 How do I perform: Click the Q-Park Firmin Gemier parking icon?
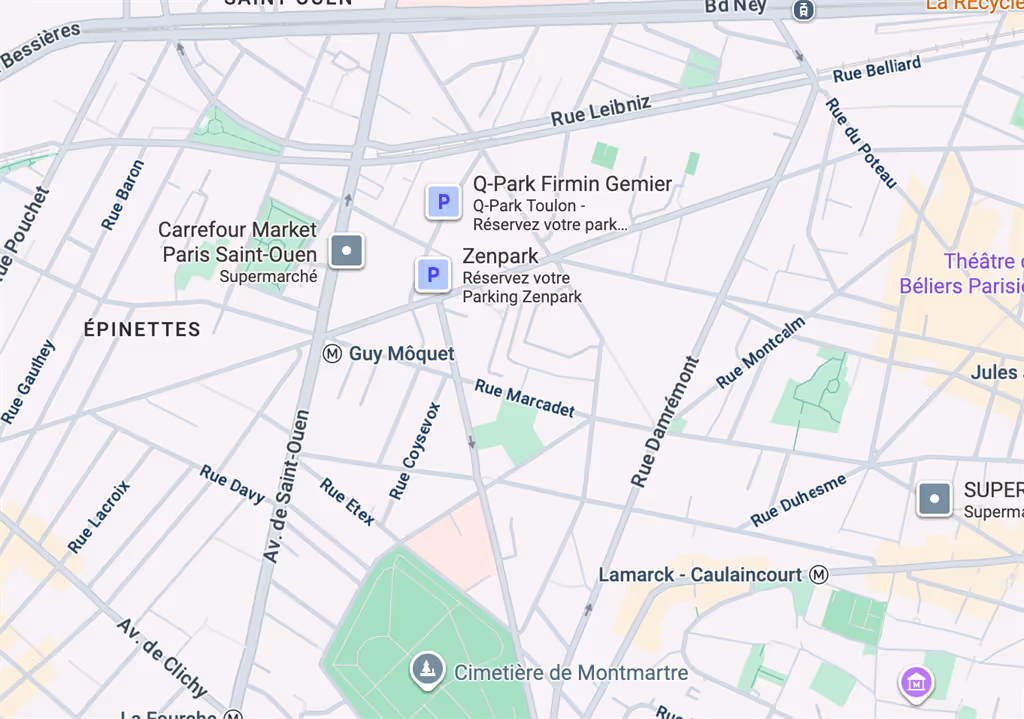pos(443,202)
